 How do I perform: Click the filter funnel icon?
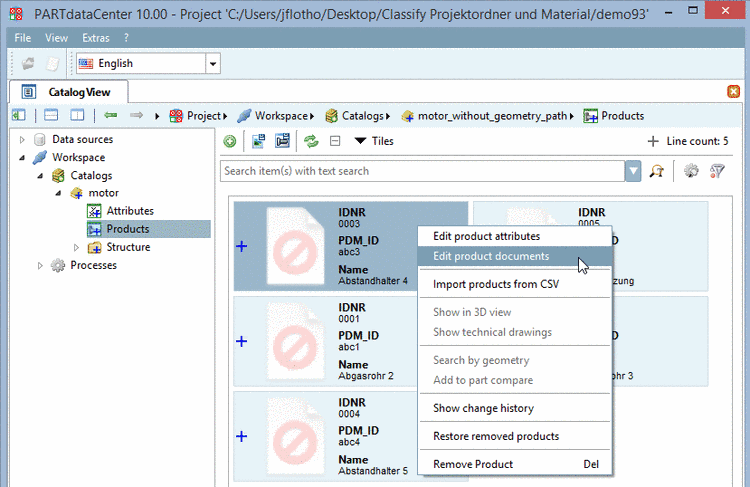click(x=717, y=171)
